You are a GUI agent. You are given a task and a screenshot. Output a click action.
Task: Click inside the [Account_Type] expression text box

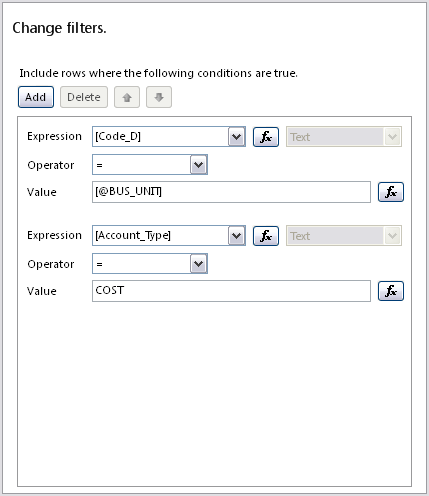coord(160,236)
